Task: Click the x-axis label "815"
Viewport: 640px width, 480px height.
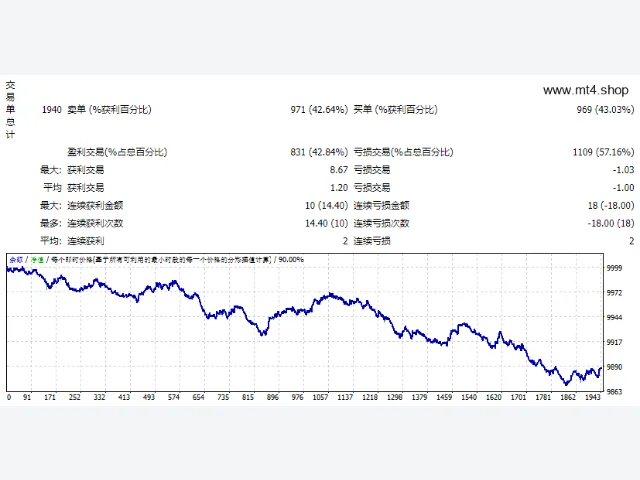Action: (x=248, y=397)
